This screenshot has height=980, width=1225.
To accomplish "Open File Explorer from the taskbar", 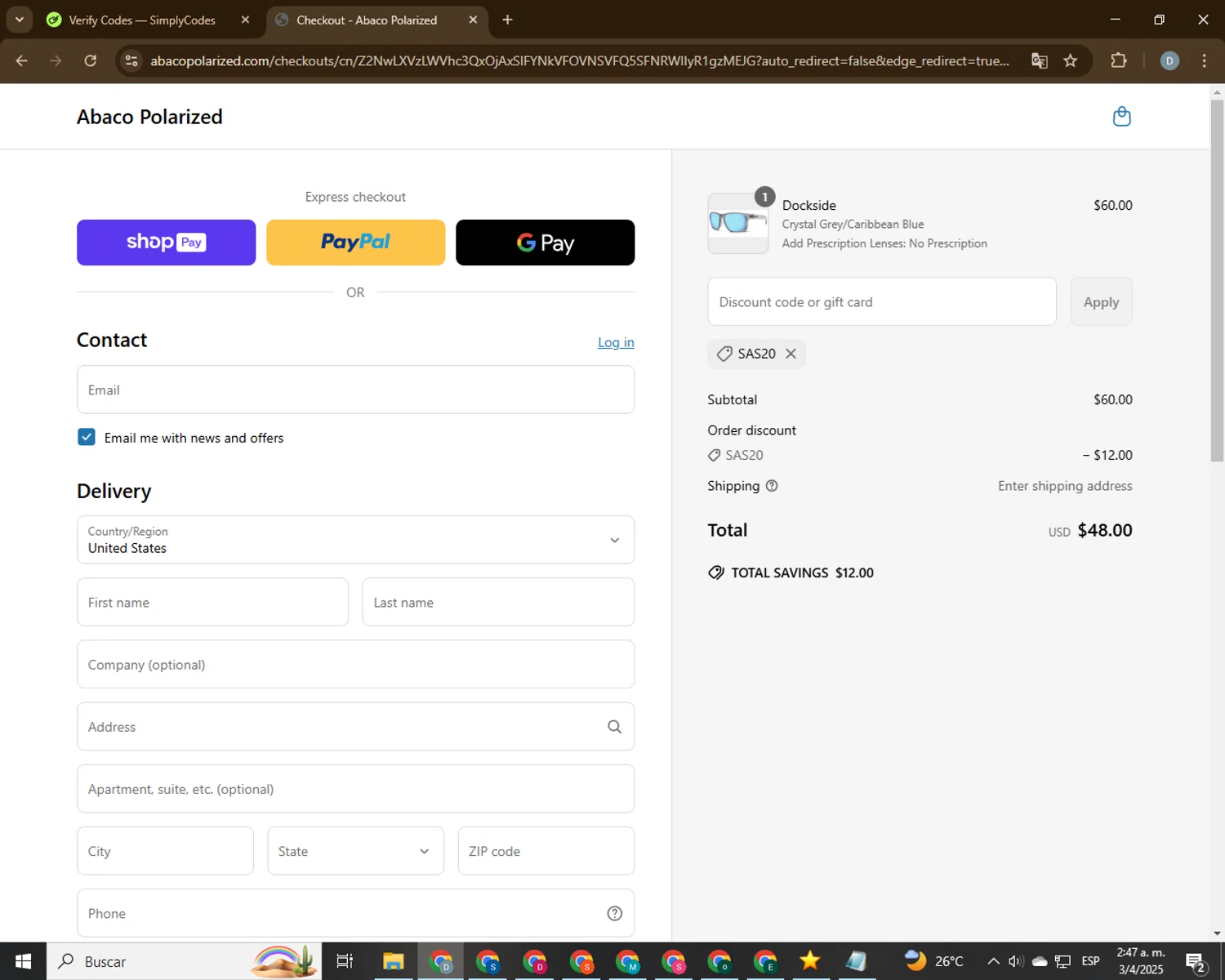I will tap(394, 961).
